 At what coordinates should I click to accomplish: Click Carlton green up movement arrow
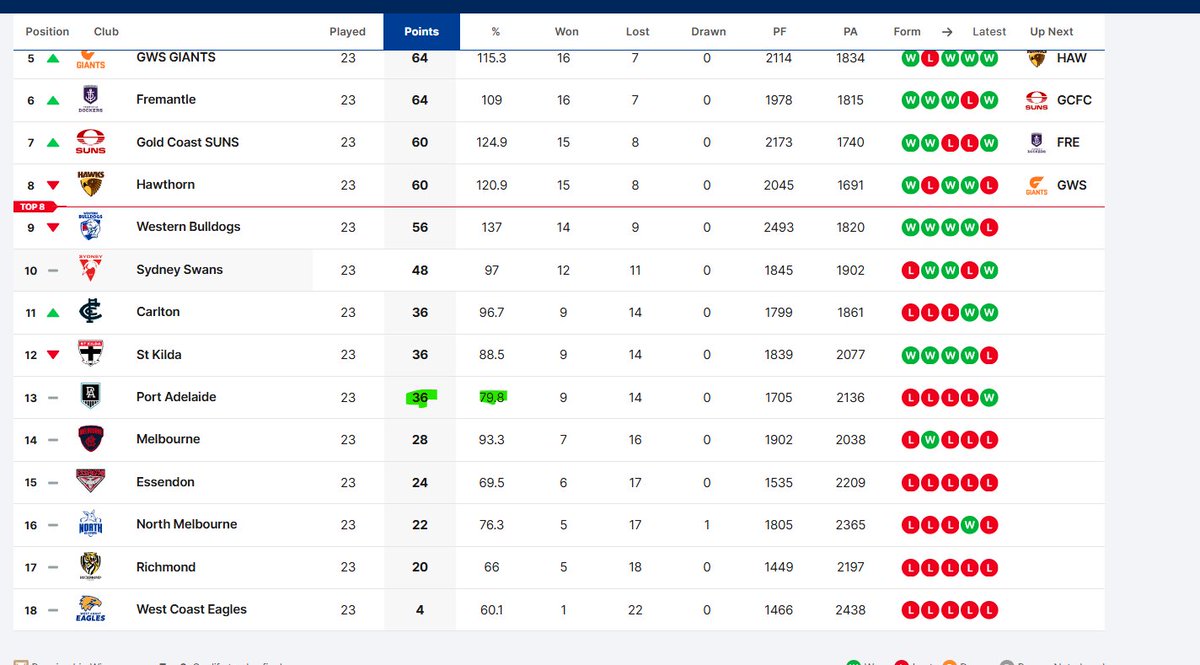coord(53,313)
